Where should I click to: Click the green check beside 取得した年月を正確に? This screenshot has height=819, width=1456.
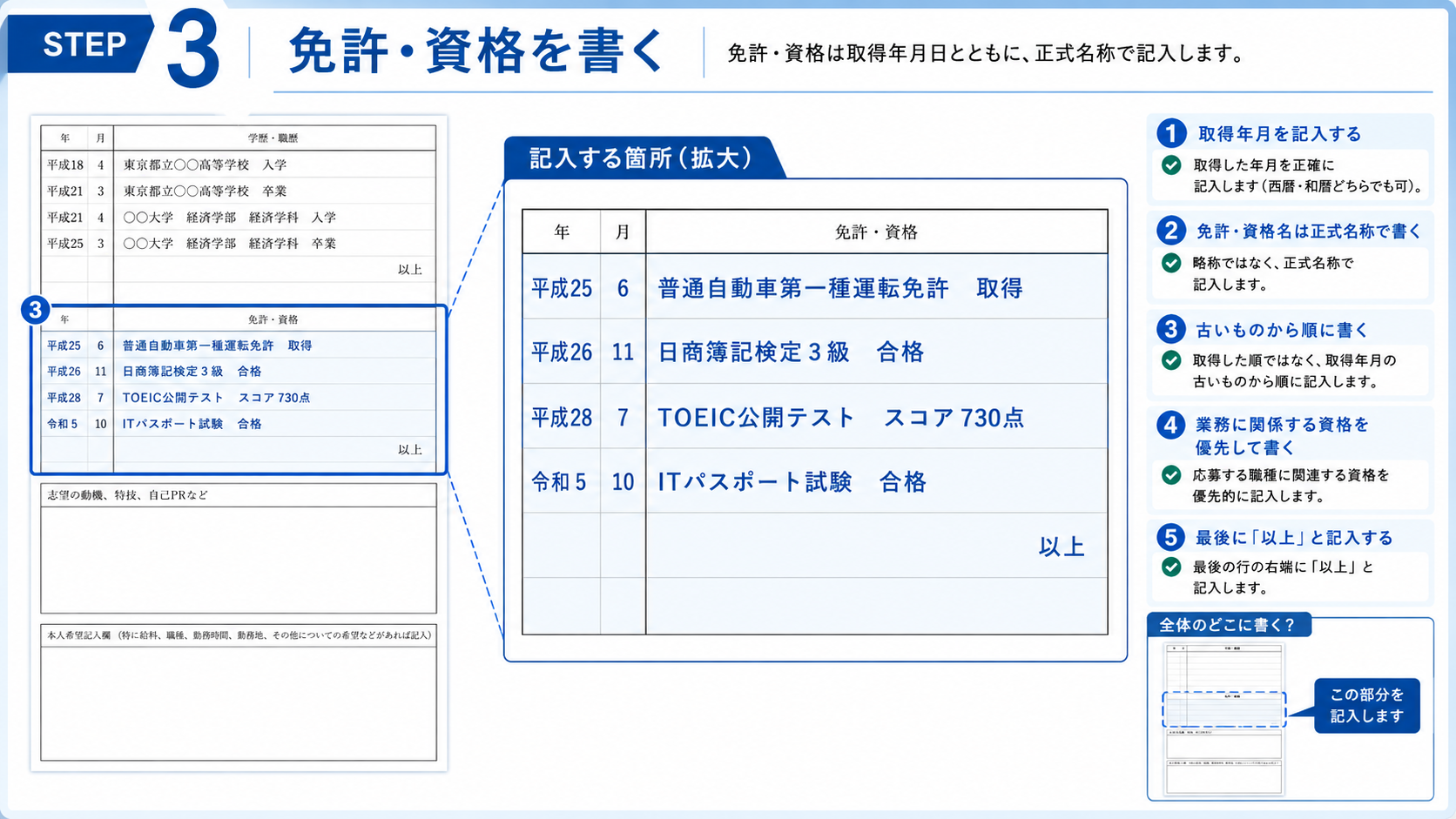pyautogui.click(x=1172, y=164)
